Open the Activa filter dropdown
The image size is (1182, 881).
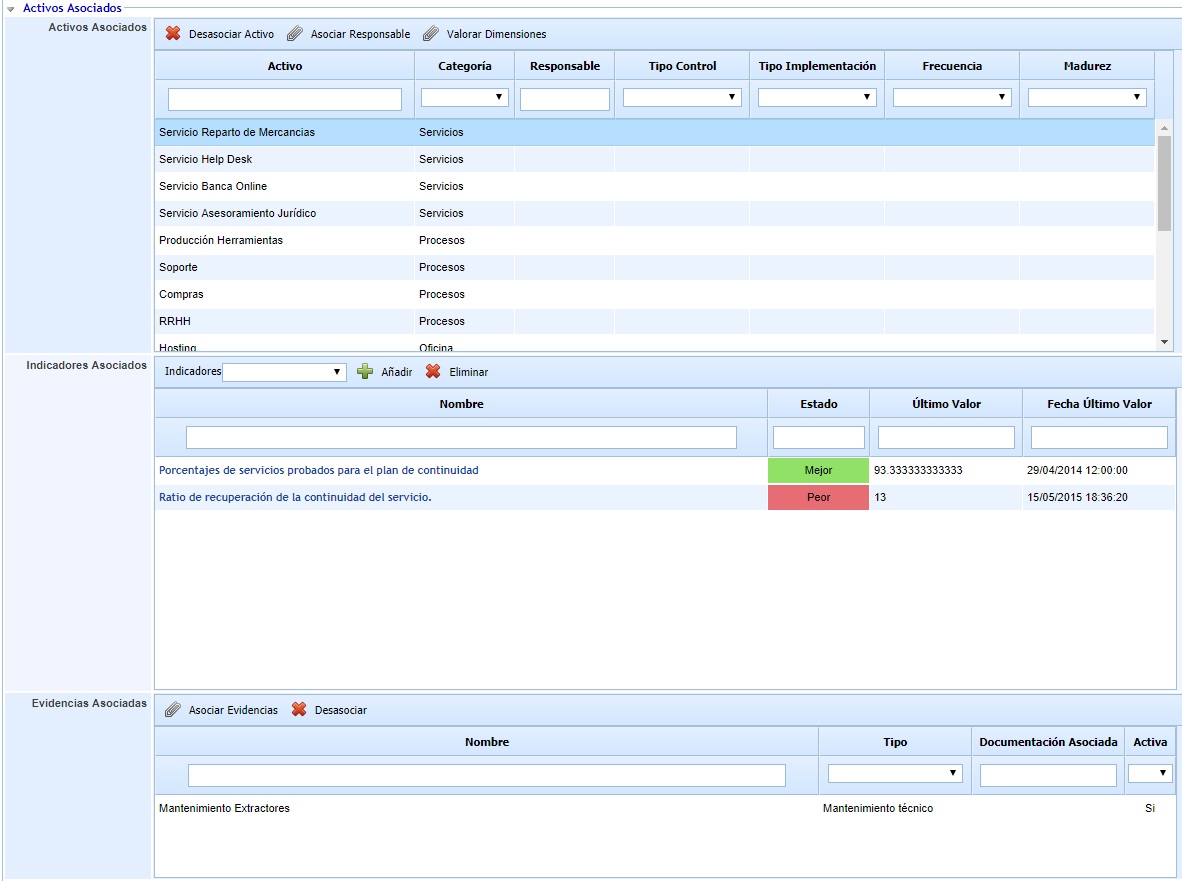pos(1151,773)
